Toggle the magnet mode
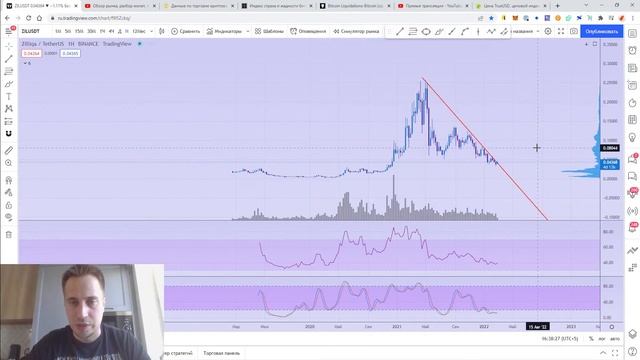The width and height of the screenshot is (640, 360). coord(9,133)
